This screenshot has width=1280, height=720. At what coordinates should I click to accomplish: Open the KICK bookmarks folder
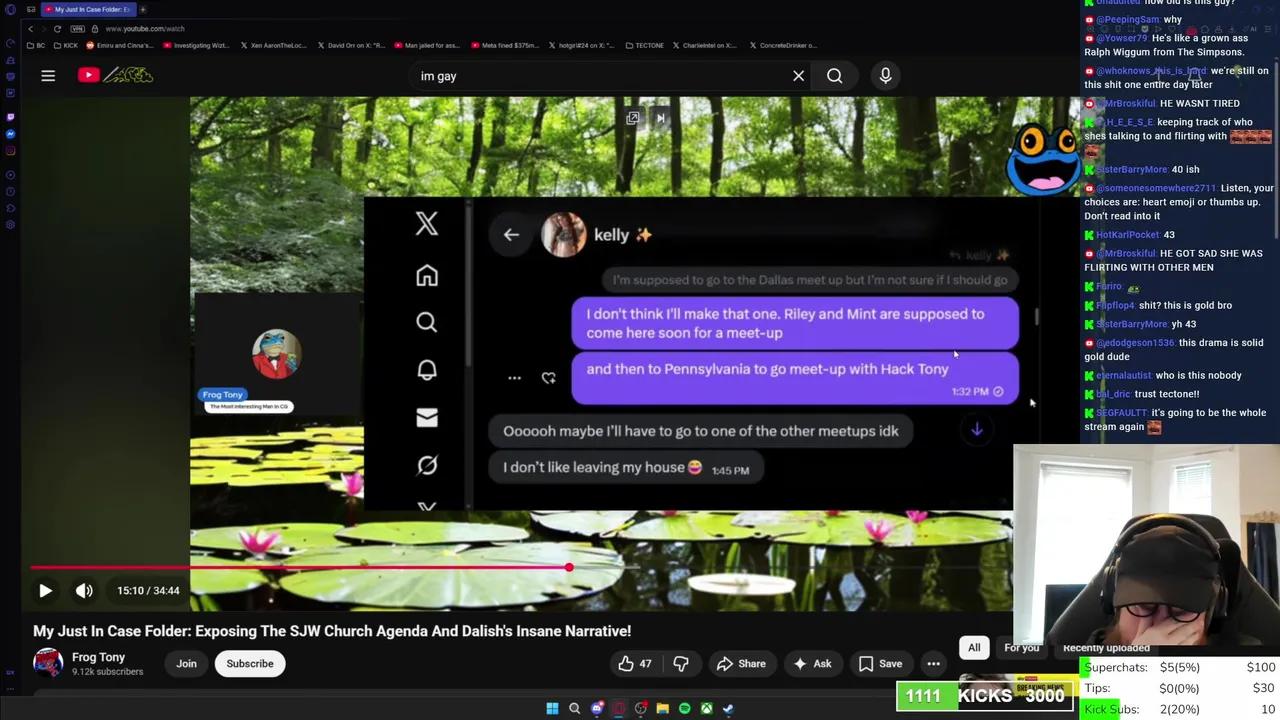[66, 45]
